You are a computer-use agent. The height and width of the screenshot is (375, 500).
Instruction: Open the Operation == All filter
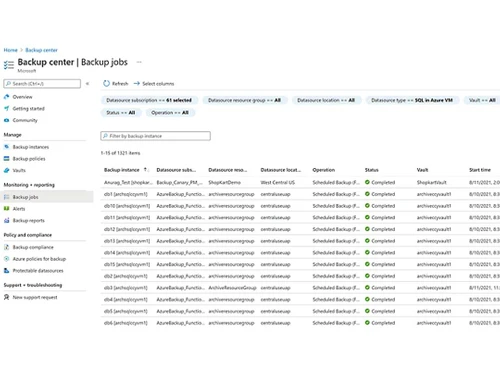pyautogui.click(x=170, y=113)
